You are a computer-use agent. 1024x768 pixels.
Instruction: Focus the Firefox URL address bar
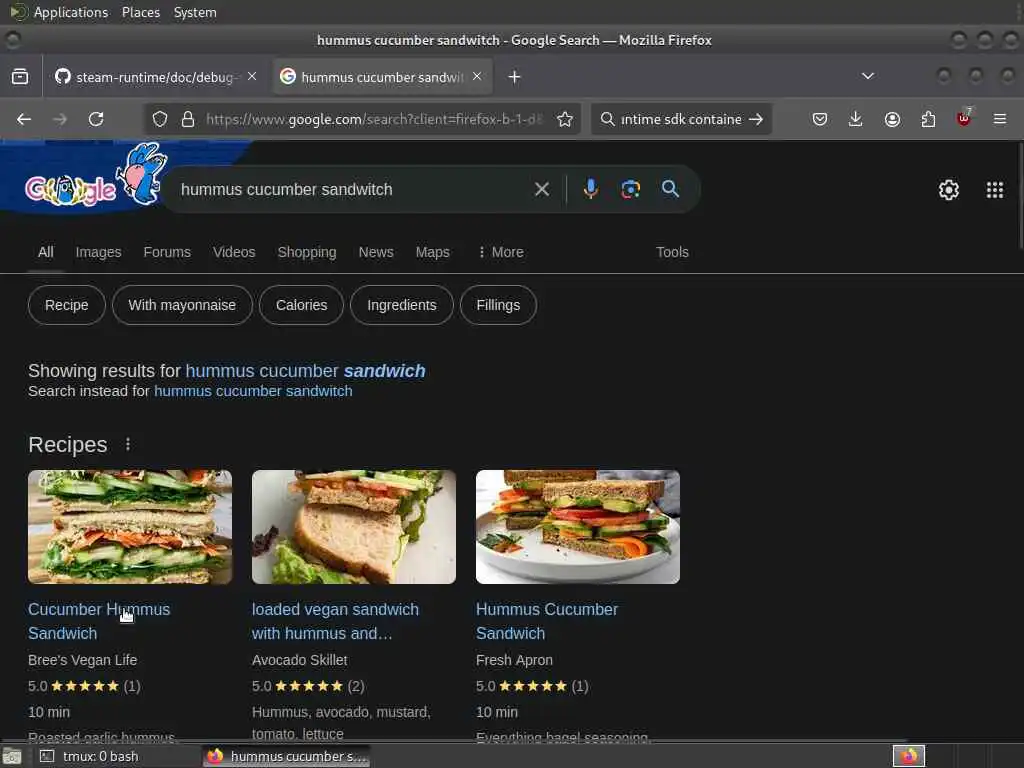pos(374,119)
